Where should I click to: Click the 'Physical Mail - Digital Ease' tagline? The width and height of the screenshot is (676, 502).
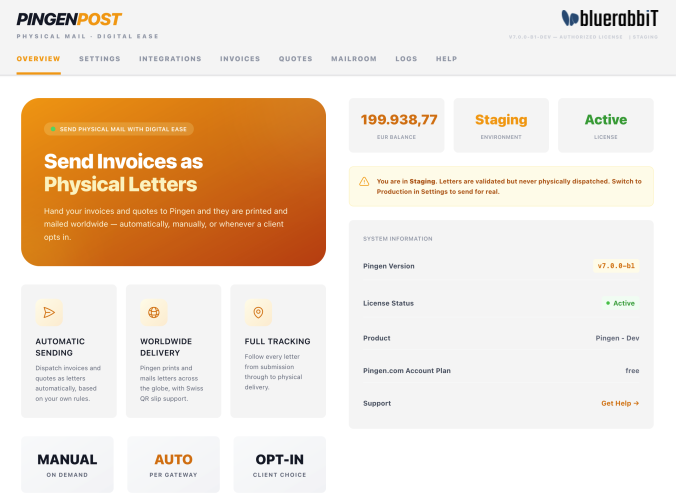[88, 36]
